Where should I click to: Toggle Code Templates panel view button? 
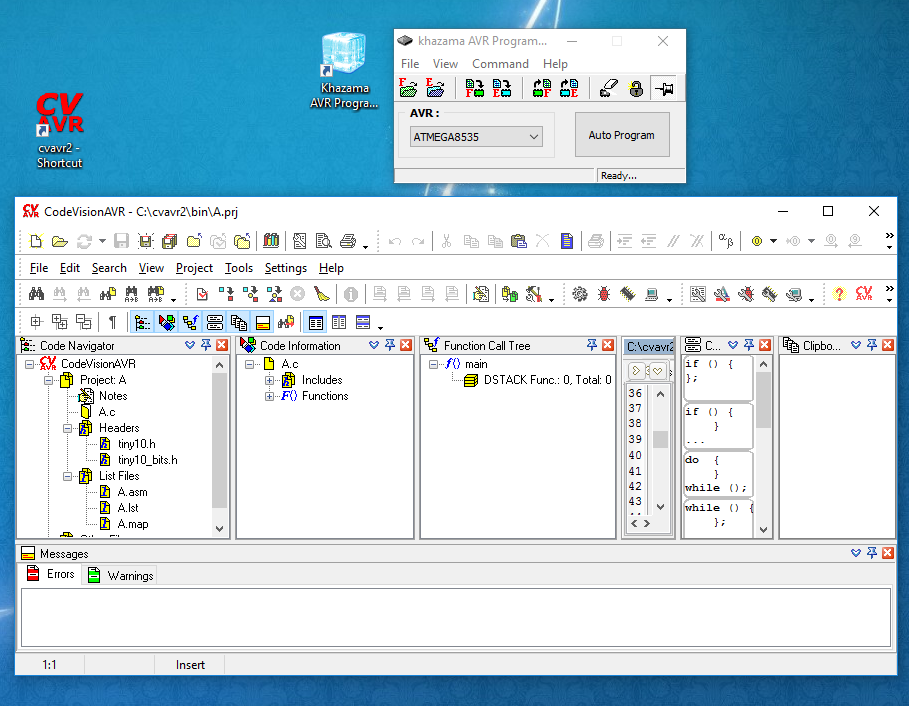(214, 322)
